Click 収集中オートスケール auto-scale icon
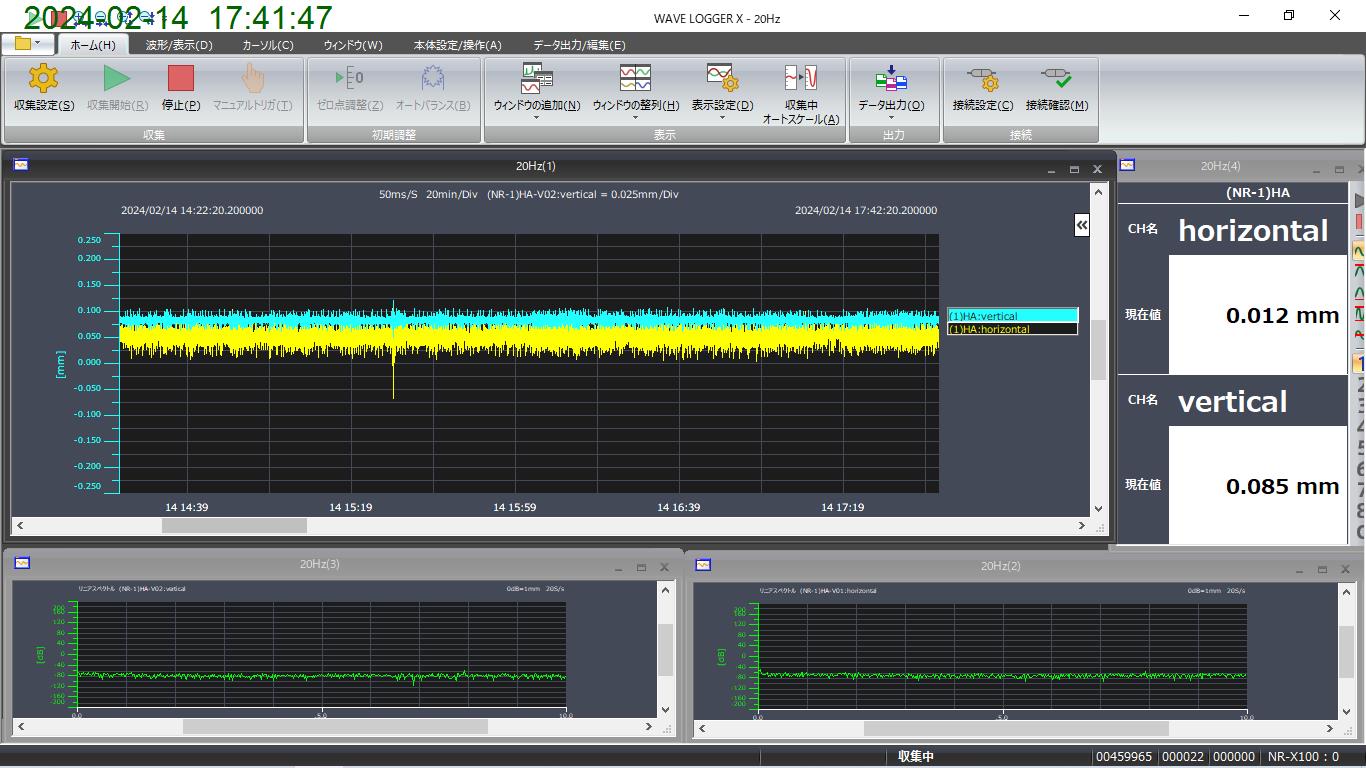The image size is (1366, 768). pos(800,79)
